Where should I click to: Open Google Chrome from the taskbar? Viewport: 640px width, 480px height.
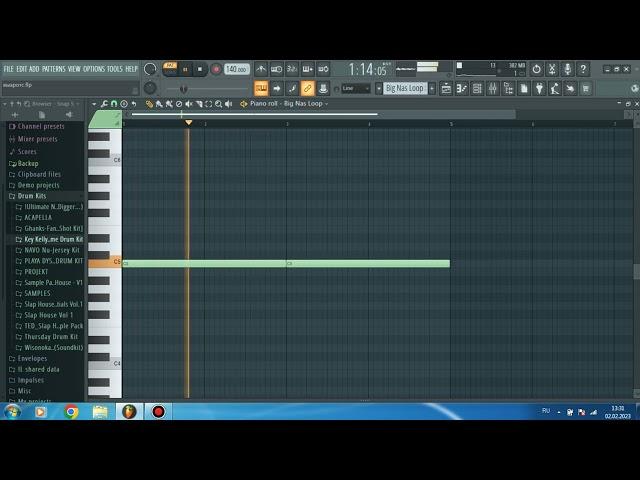pyautogui.click(x=71, y=412)
